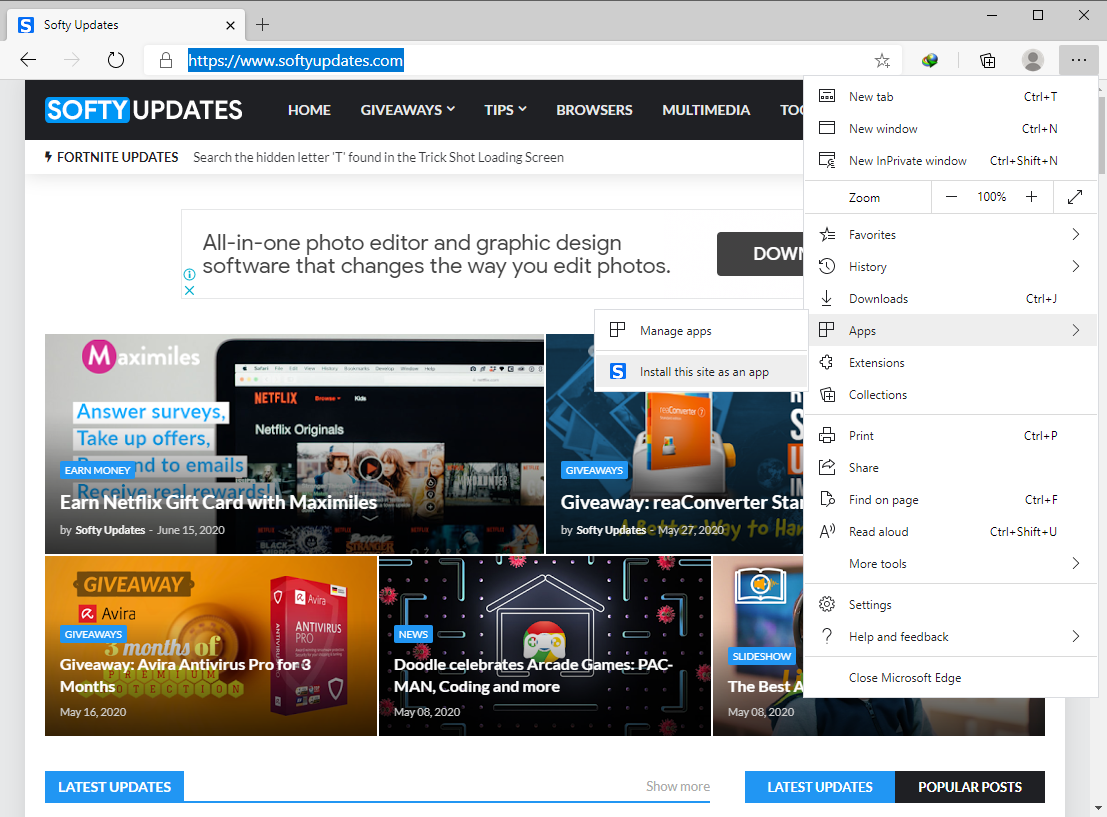The image size is (1107, 817).
Task: Click Install this site as an app
Action: 701,371
